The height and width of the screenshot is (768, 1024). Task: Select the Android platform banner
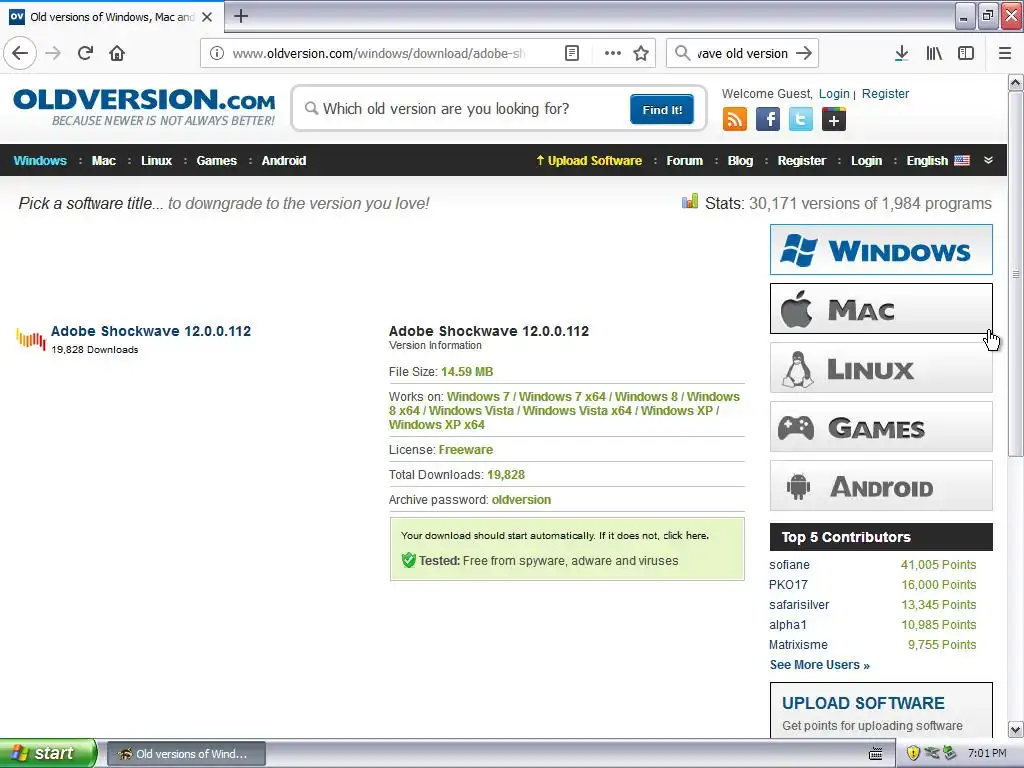pos(881,486)
